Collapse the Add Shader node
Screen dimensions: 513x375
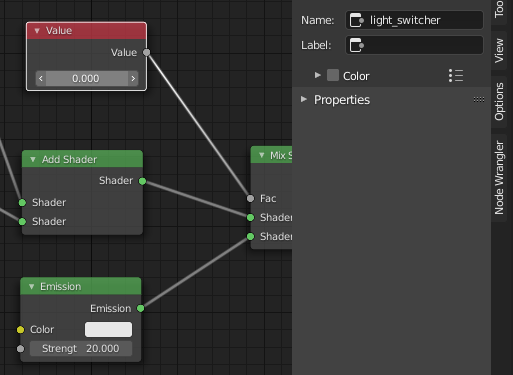[33, 159]
